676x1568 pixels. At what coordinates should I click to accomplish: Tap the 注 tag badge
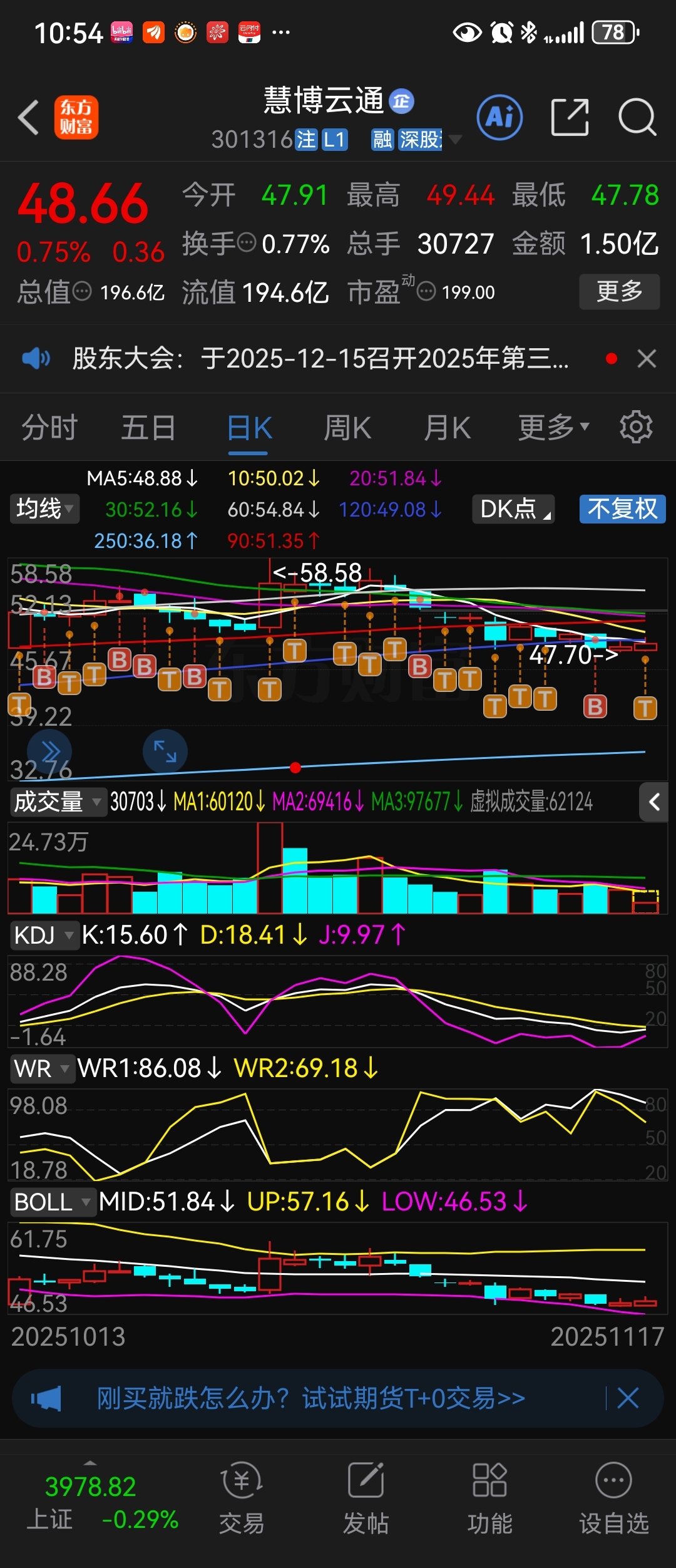tap(307, 140)
